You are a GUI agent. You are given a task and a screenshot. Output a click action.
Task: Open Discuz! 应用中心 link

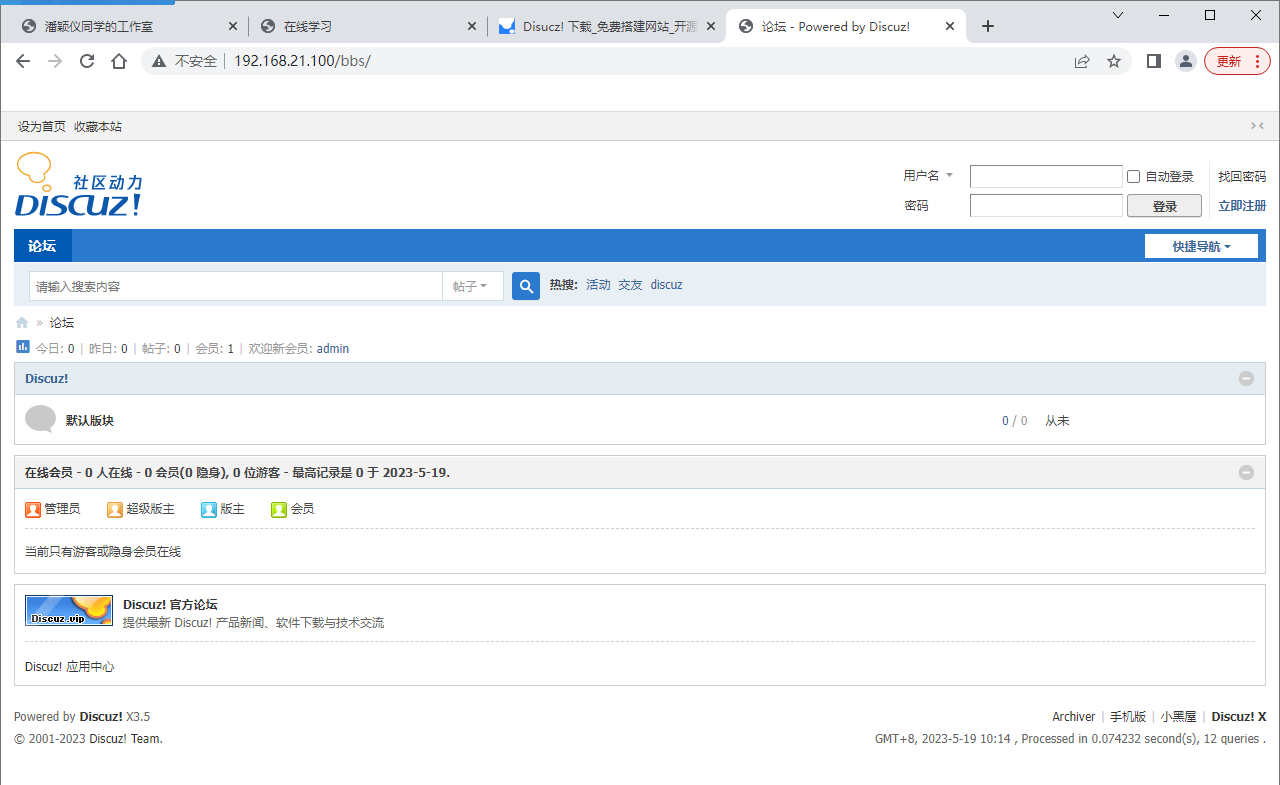coord(70,667)
